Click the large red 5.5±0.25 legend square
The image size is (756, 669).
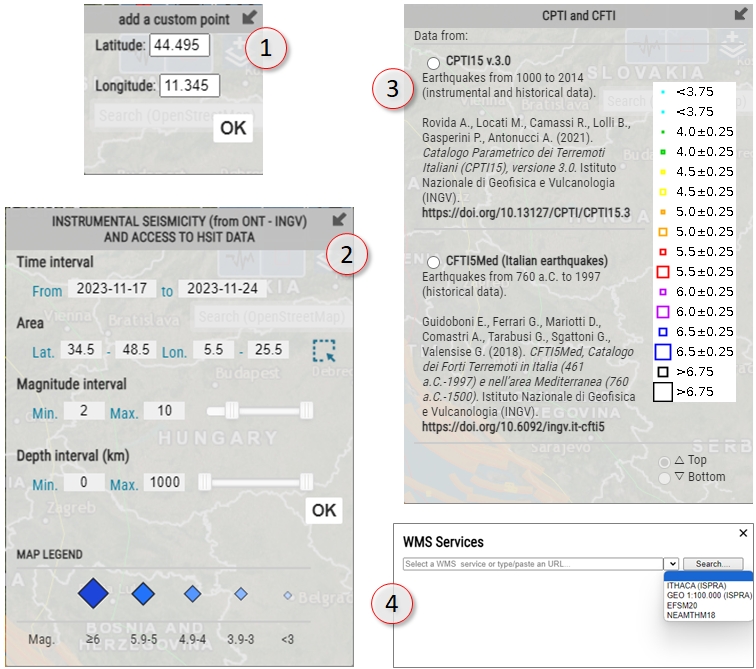click(663, 272)
